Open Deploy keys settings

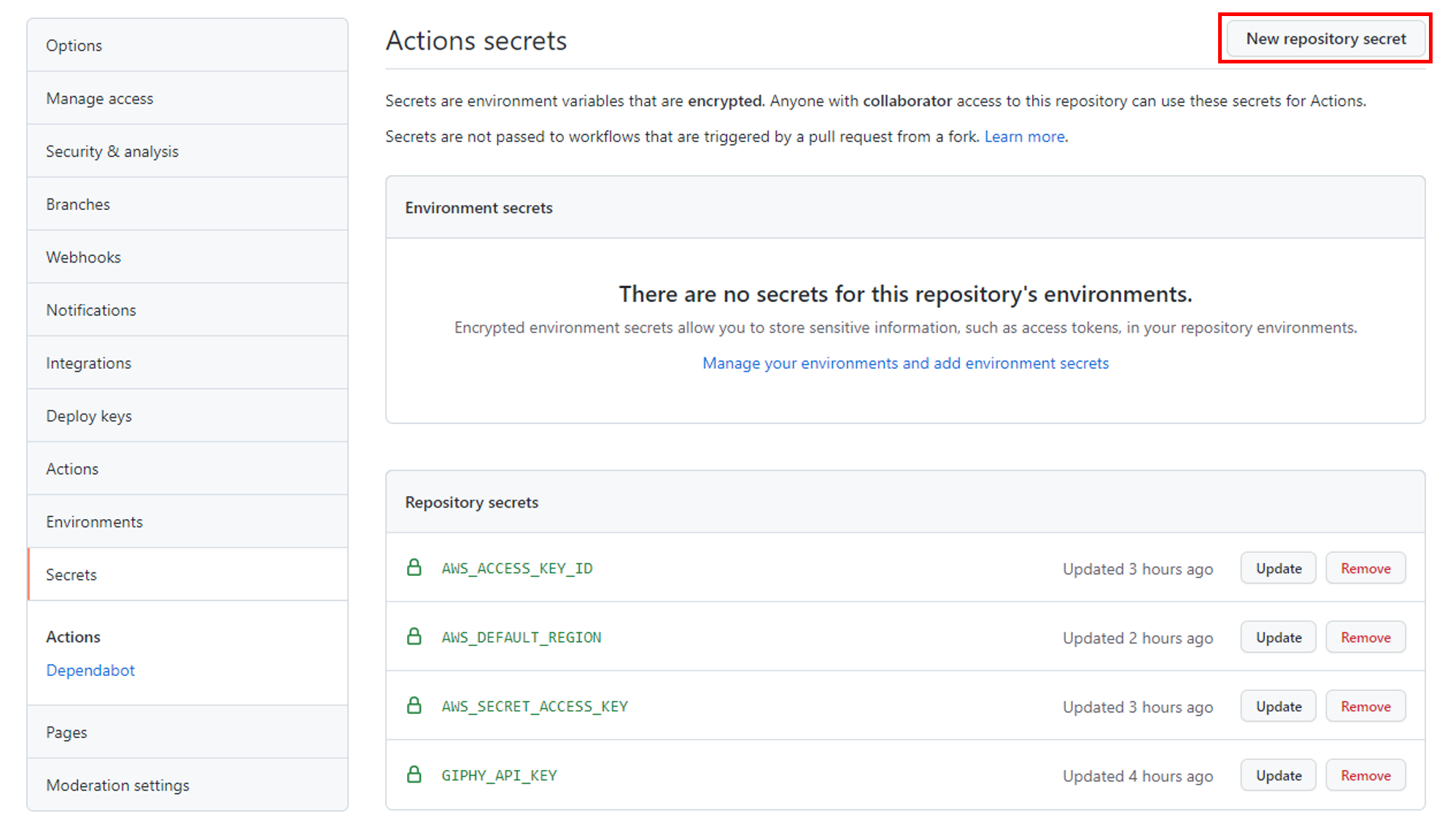click(x=89, y=416)
